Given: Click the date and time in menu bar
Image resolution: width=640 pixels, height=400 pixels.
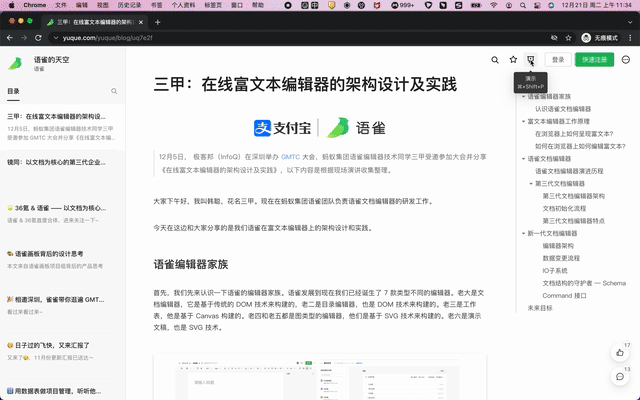Looking at the screenshot, I should [596, 5].
